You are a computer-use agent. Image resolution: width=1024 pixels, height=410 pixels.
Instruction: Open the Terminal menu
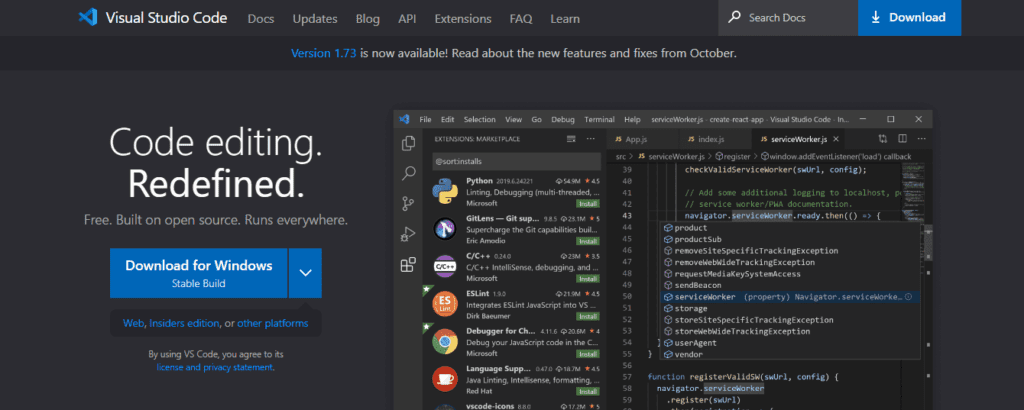pyautogui.click(x=600, y=119)
